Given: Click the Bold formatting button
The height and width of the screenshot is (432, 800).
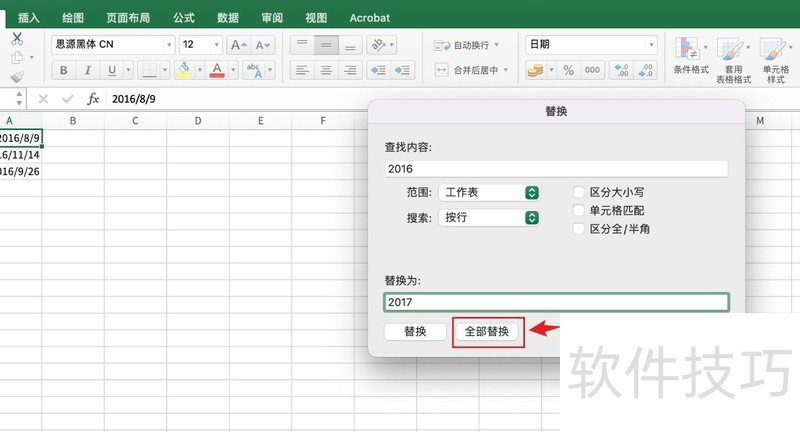Looking at the screenshot, I should [x=64, y=70].
